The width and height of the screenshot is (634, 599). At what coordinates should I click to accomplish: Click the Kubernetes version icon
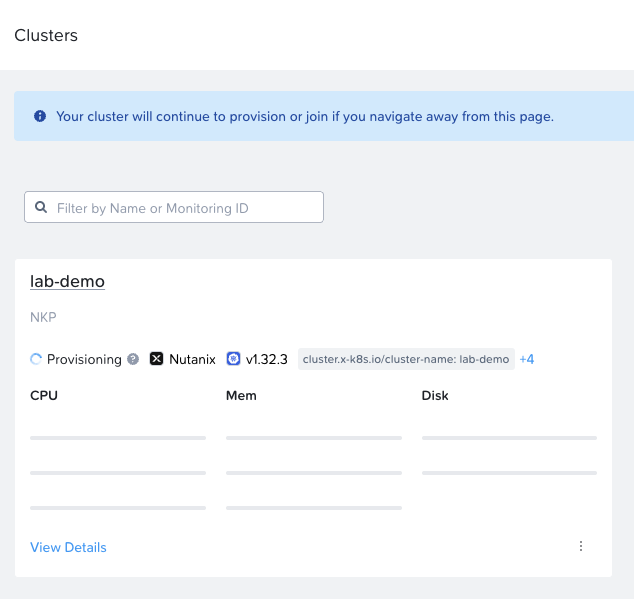tap(233, 359)
